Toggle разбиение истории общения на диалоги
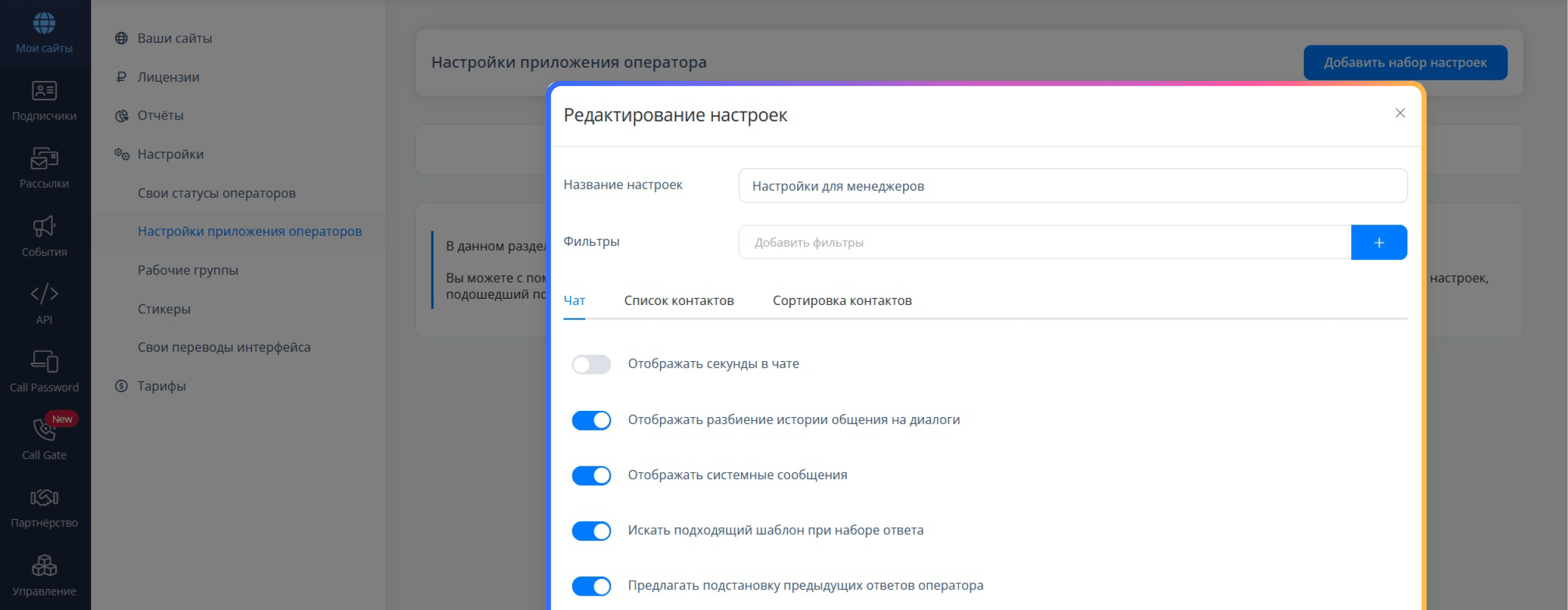1568x610 pixels. point(591,420)
